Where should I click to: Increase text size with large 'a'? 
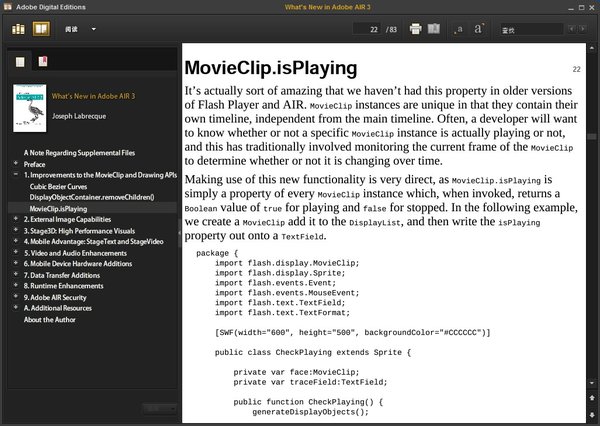(479, 30)
